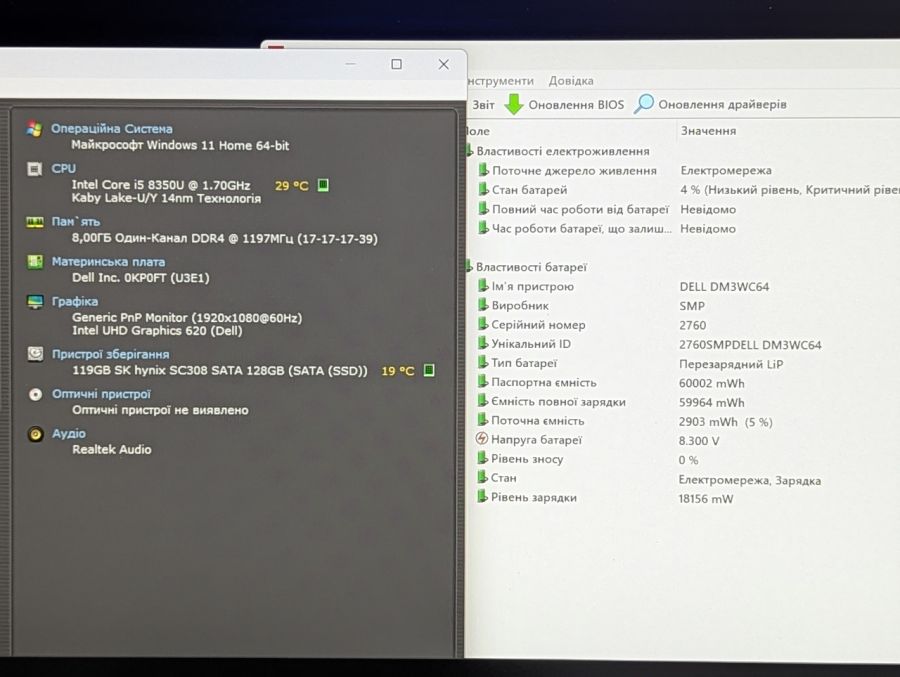Screen dimensions: 900x677
Task: Click the icon beside Виробник
Action: point(483,305)
